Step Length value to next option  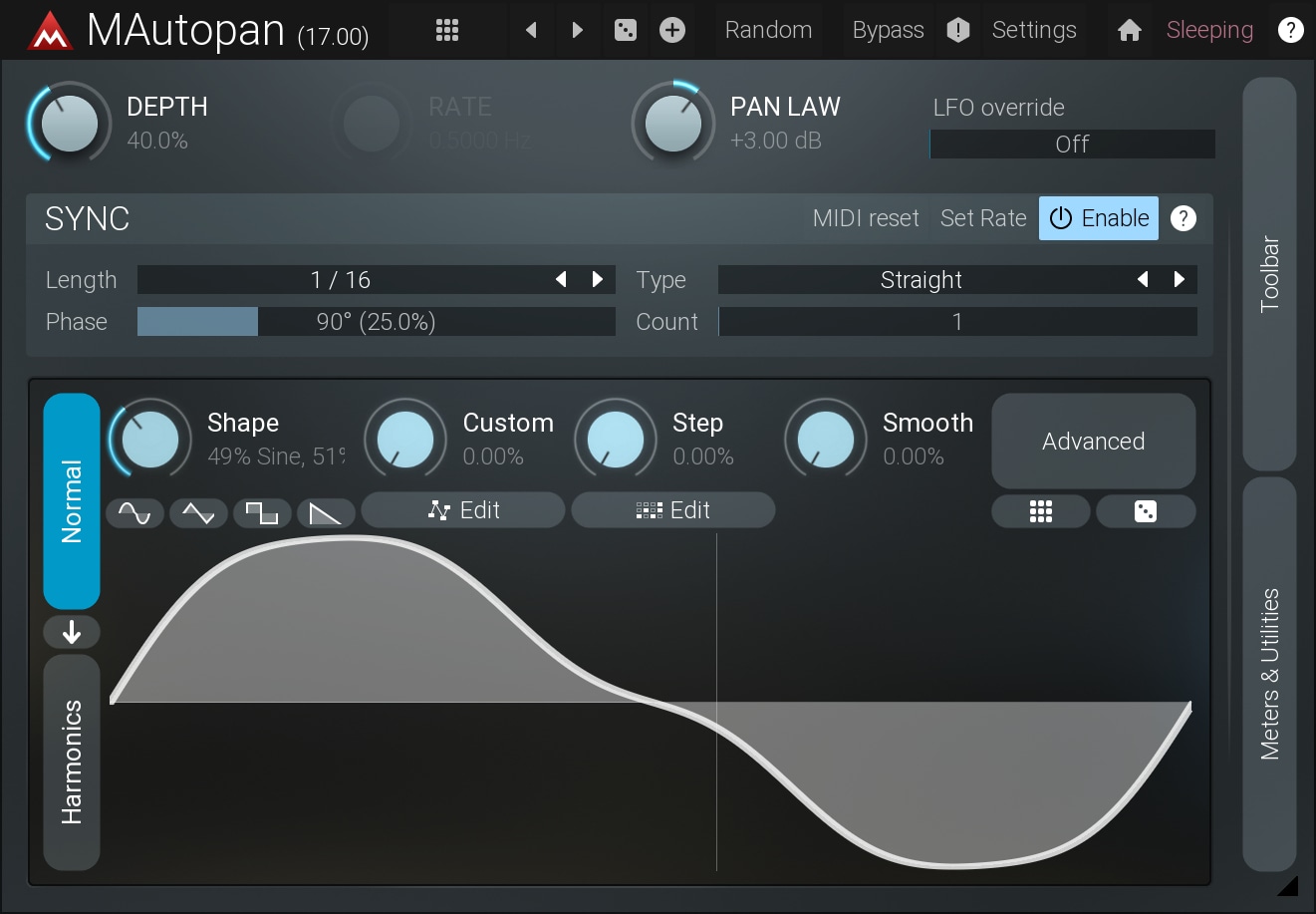(598, 280)
